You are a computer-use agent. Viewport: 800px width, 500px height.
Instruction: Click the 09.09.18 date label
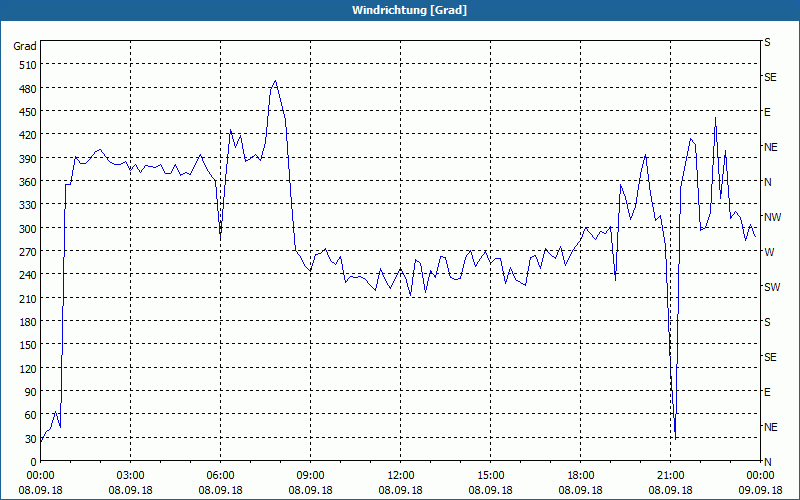(x=760, y=490)
